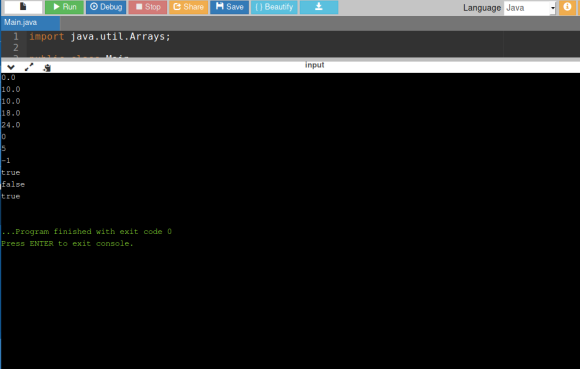
Task: Share the code
Action: click(x=189, y=7)
